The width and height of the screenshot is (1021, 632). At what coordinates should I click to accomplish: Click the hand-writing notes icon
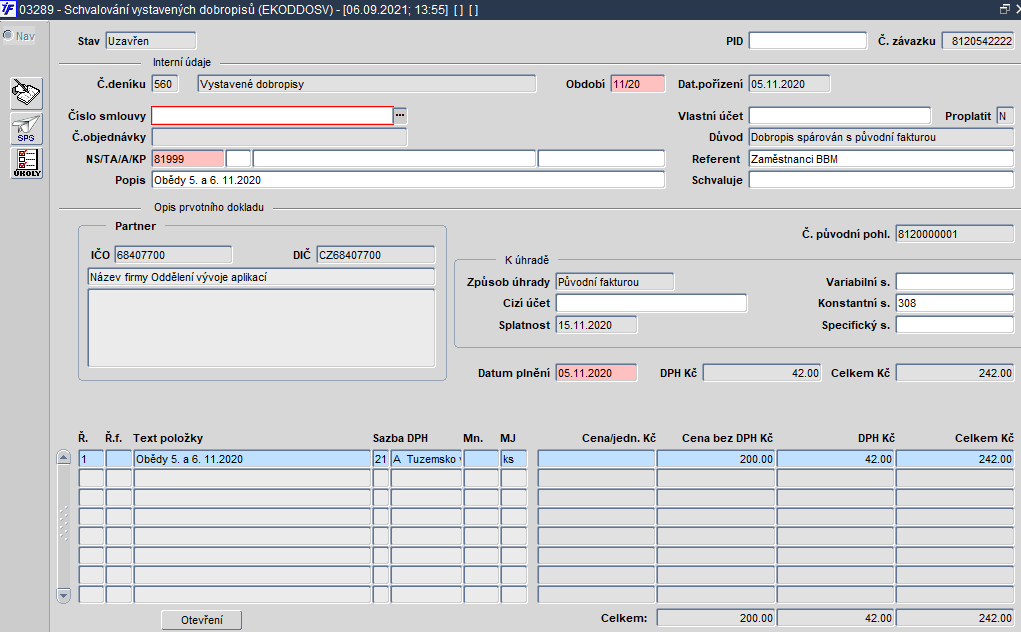tap(26, 94)
